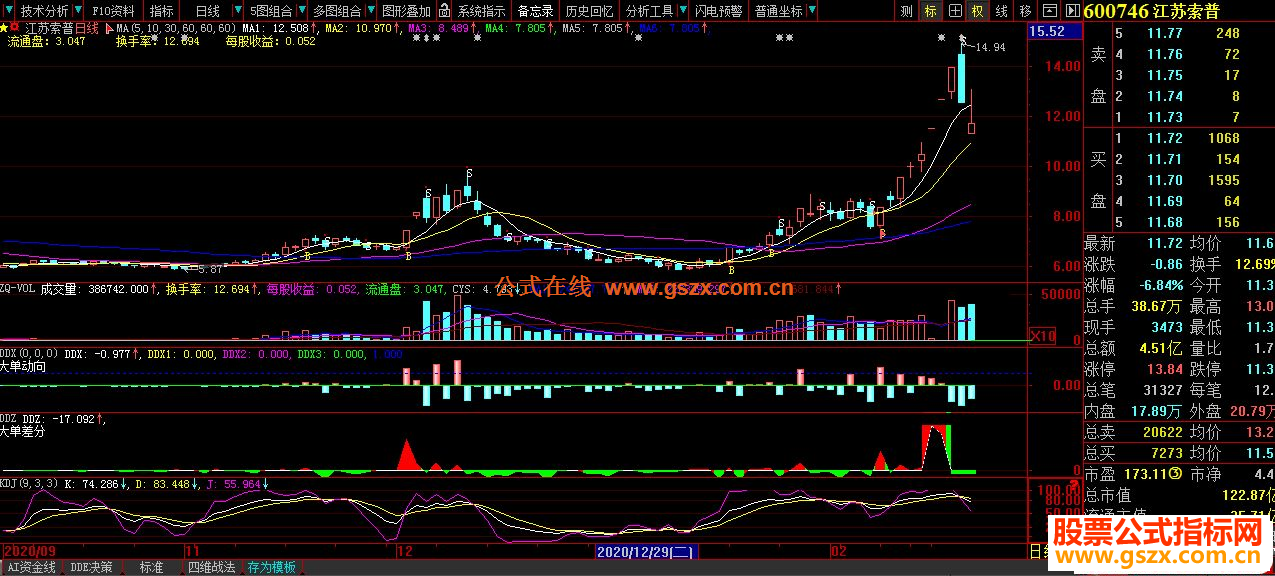Click the red arrow cursor icon before MA

pos(109,28)
